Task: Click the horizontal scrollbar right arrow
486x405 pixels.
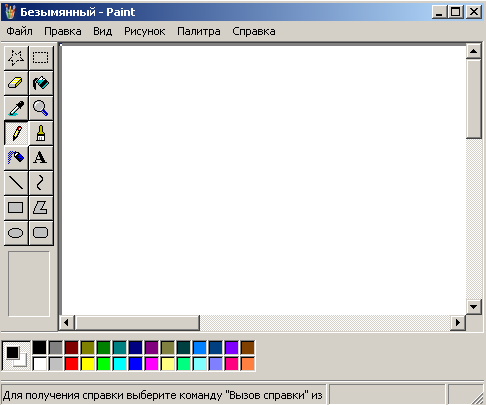Action: pos(458,323)
